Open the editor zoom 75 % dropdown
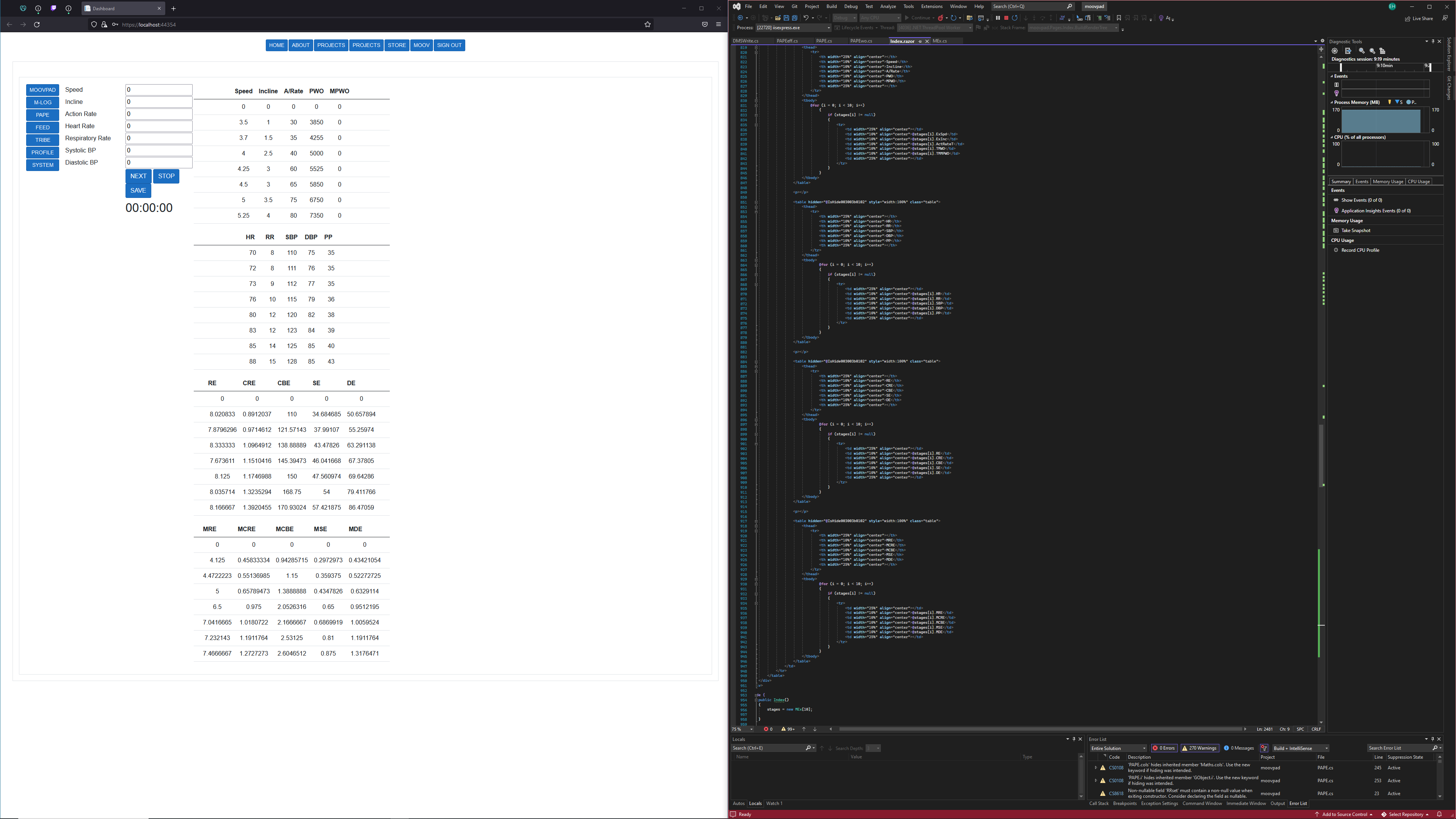1456x819 pixels. 743,729
